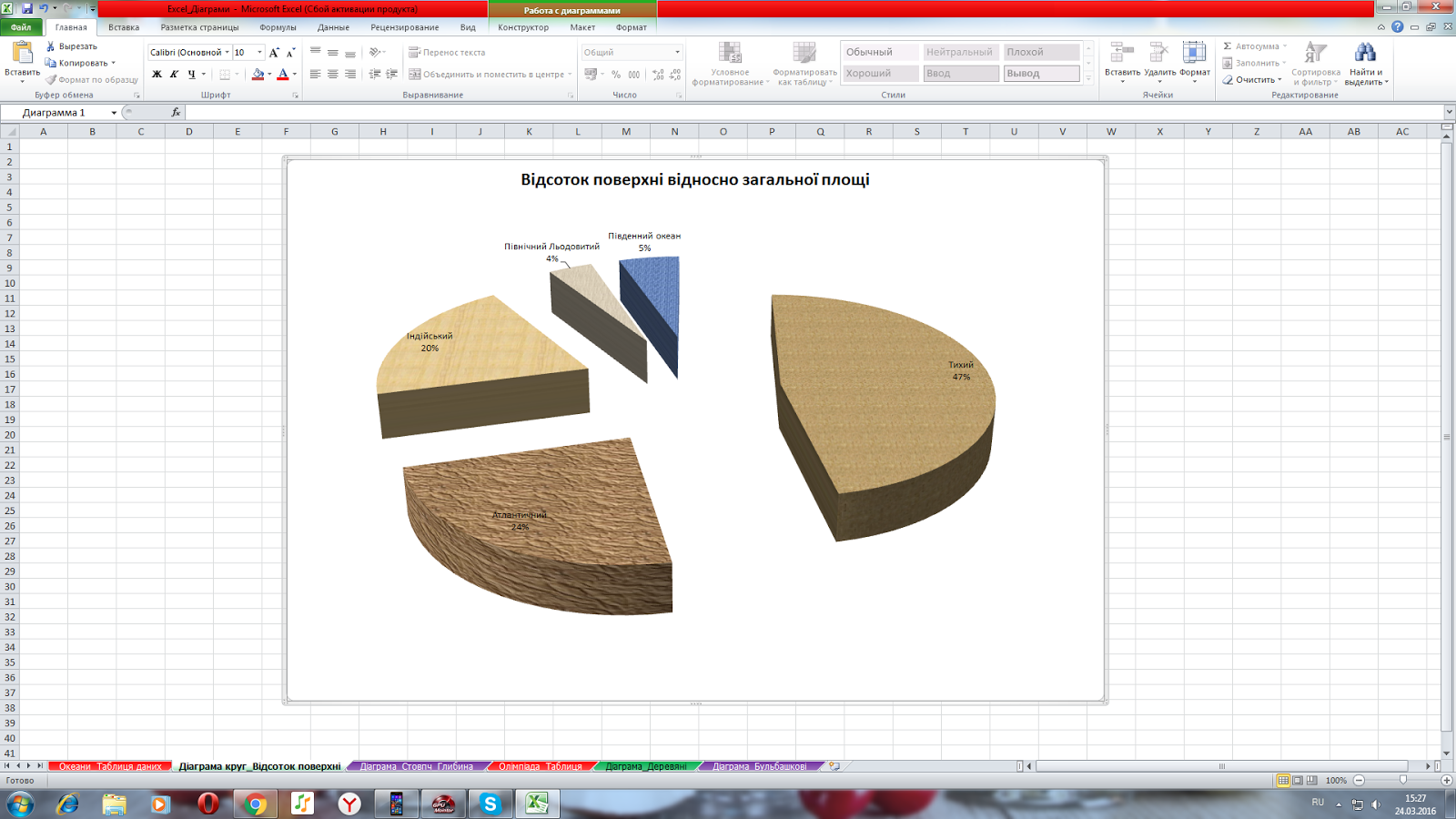Toggle bold (Ж) formatting

click(x=157, y=75)
